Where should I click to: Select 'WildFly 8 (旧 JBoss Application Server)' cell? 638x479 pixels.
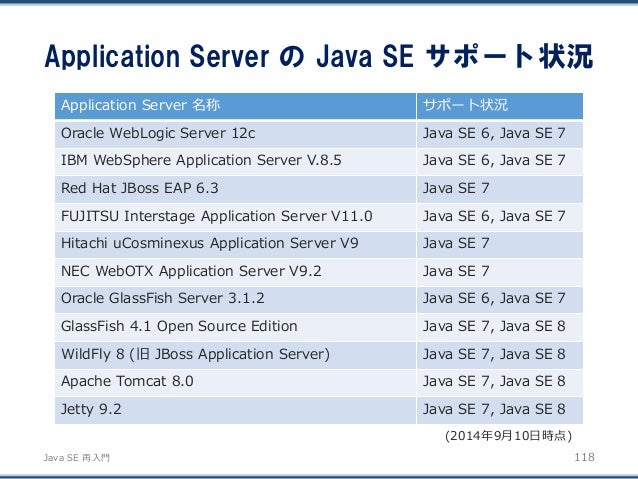pyautogui.click(x=236, y=354)
